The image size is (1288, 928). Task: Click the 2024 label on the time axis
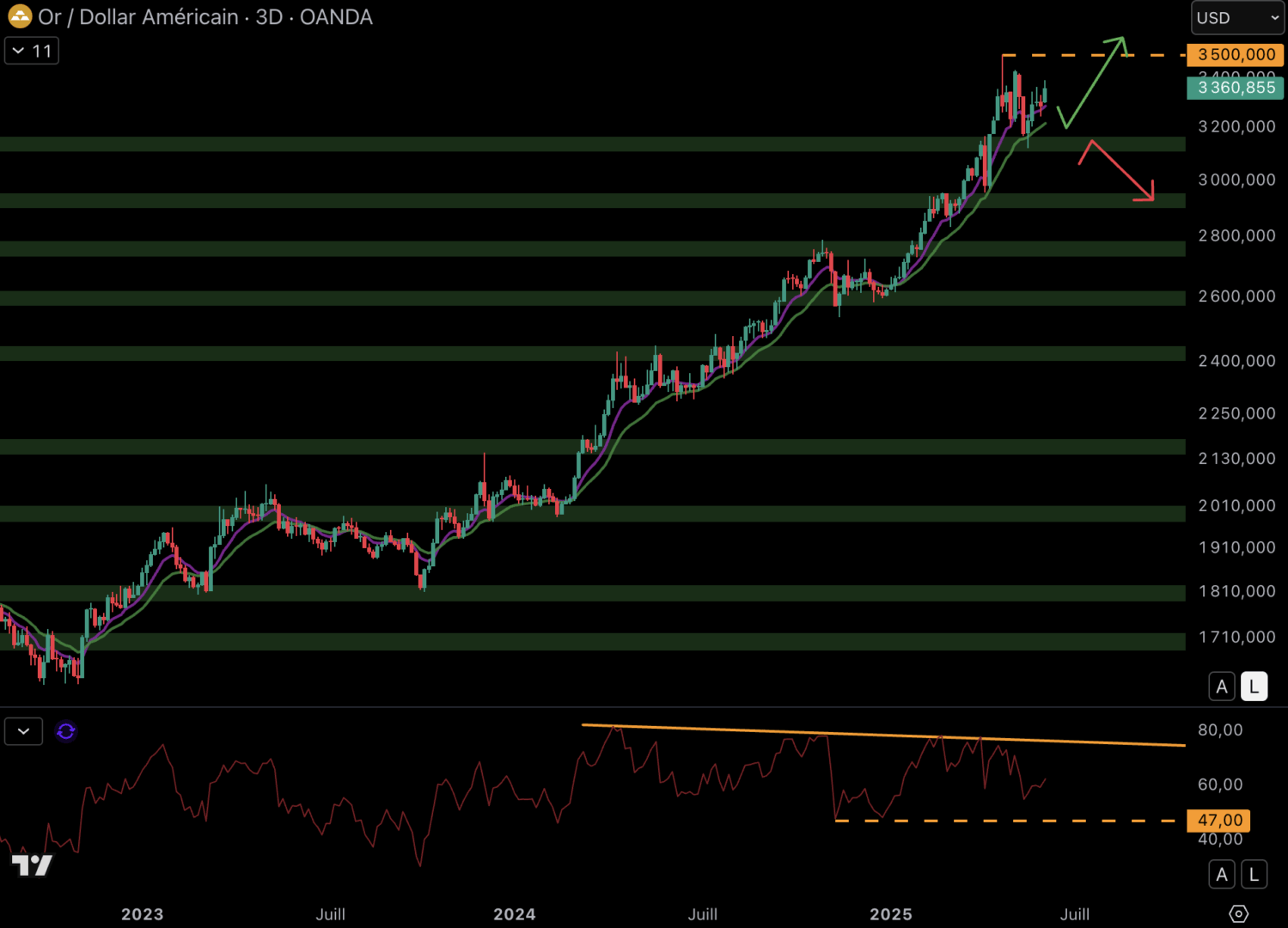pos(514,914)
